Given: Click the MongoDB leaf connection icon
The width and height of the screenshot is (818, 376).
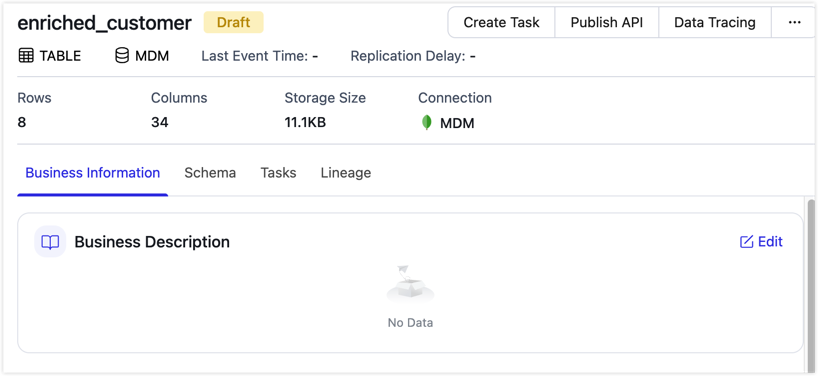Looking at the screenshot, I should pos(427,123).
